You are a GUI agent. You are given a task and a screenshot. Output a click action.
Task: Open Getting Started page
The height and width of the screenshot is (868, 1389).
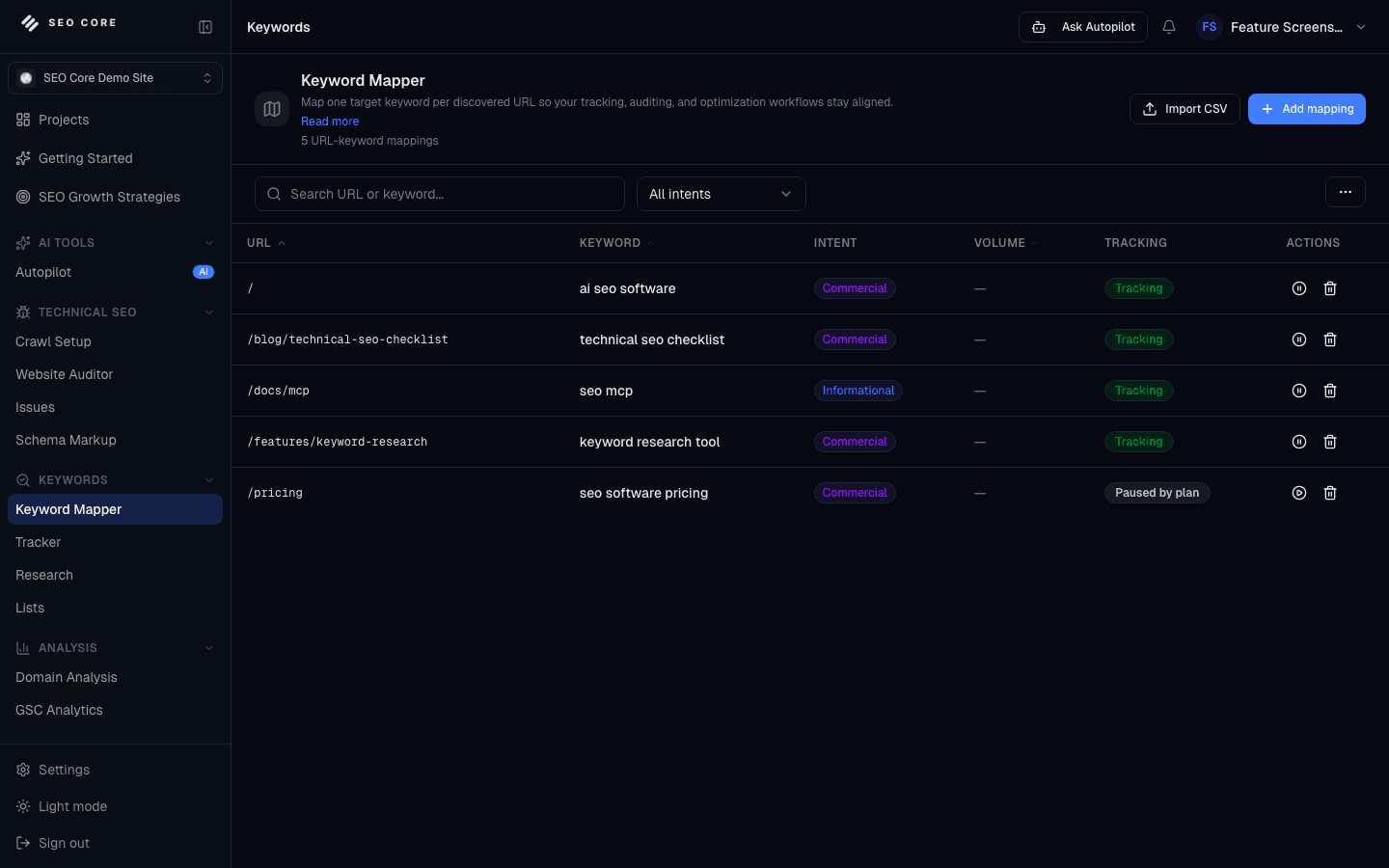tap(115, 158)
